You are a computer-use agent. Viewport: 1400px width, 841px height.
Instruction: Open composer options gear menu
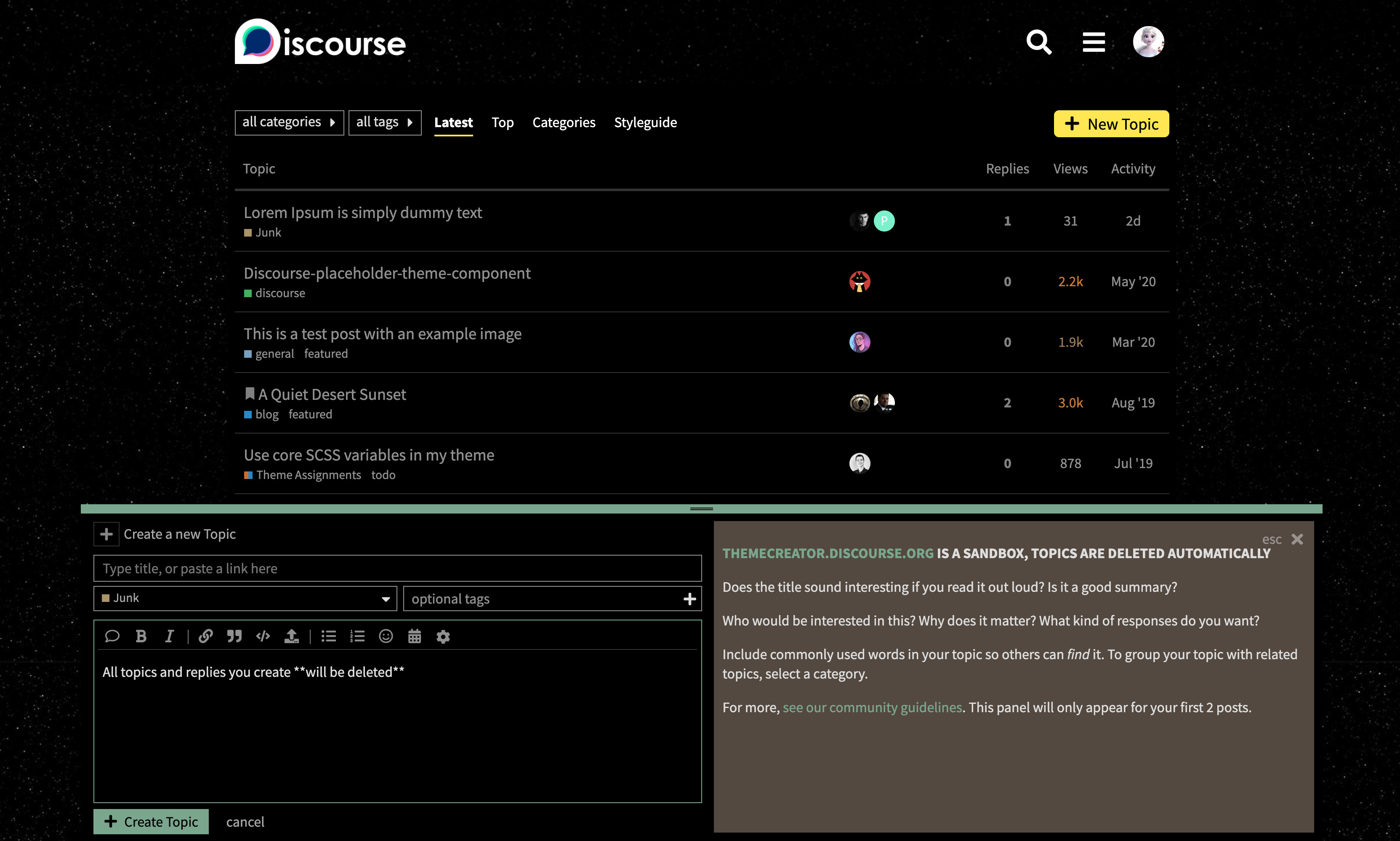pos(443,636)
